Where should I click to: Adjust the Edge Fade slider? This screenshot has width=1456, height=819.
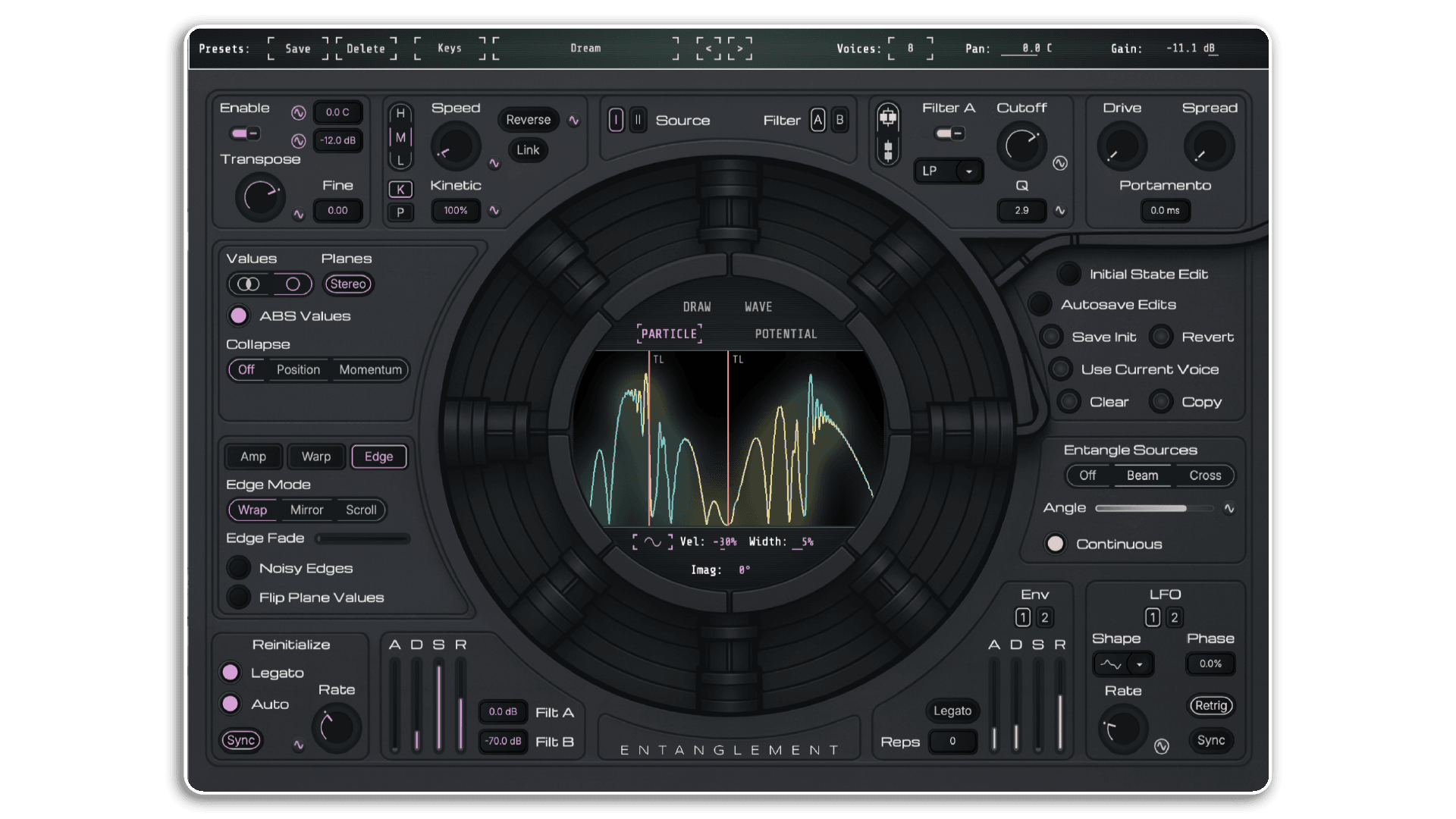point(363,538)
